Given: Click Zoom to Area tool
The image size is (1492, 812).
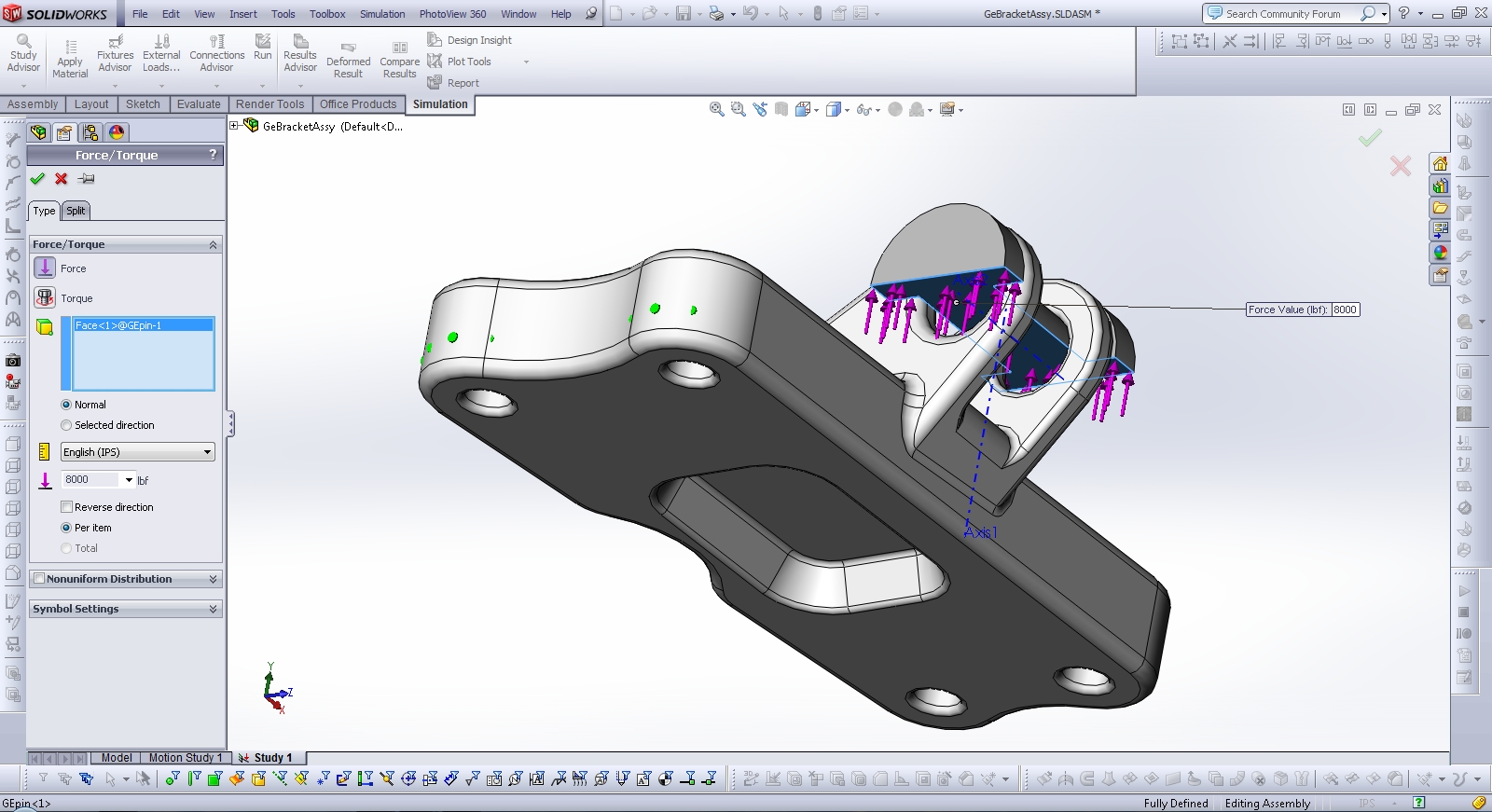Looking at the screenshot, I should pos(738,109).
